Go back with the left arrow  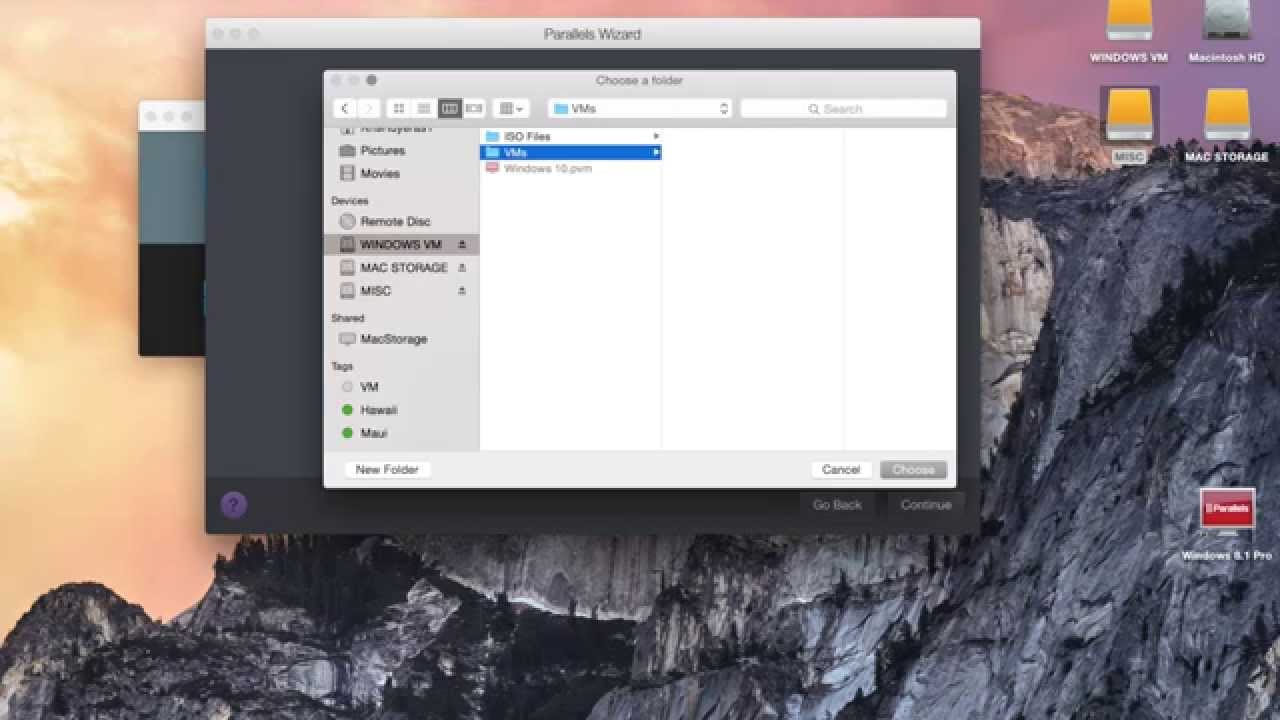[x=345, y=108]
